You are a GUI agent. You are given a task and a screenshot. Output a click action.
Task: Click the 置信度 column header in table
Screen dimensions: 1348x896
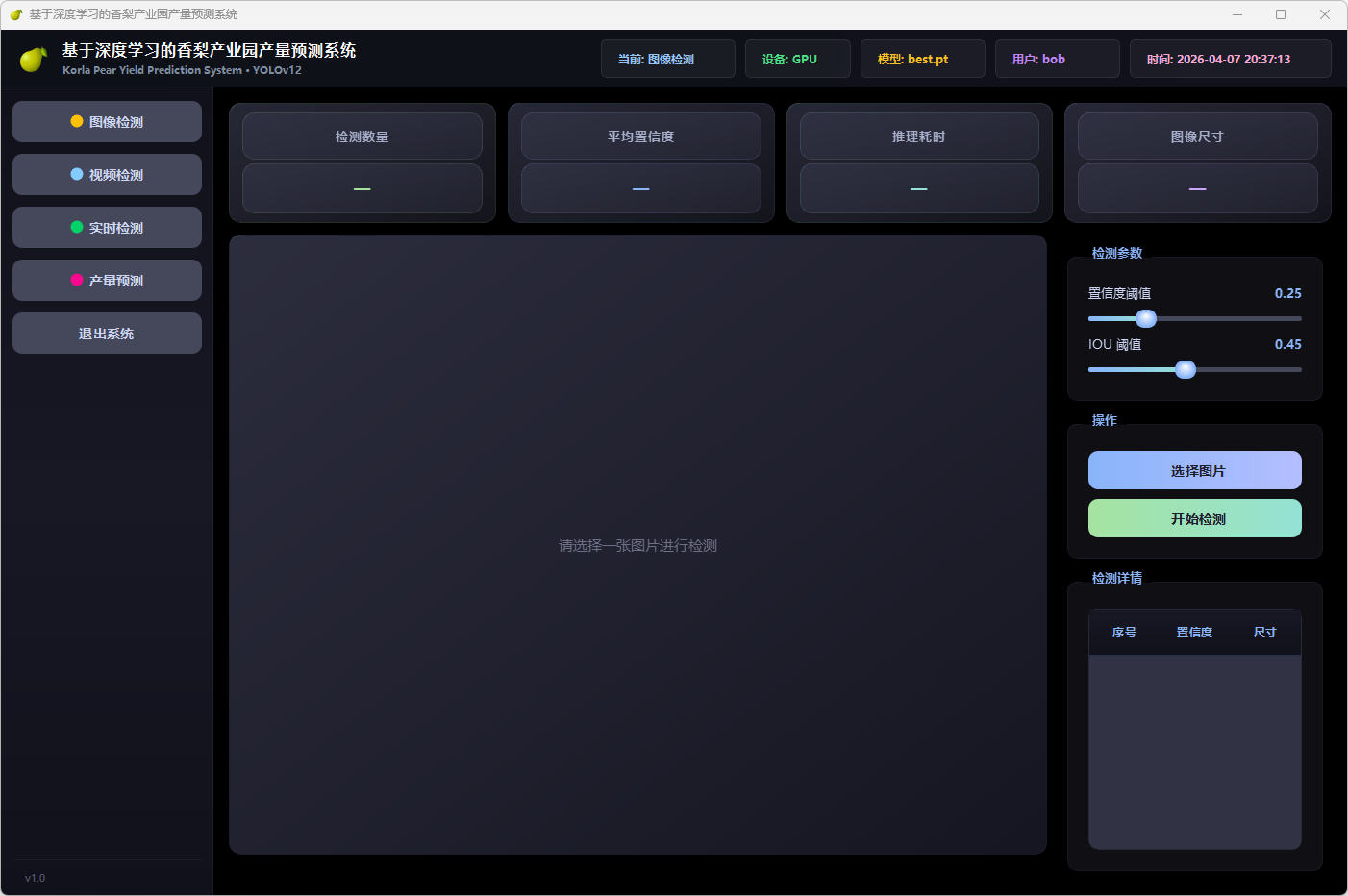tap(1194, 633)
